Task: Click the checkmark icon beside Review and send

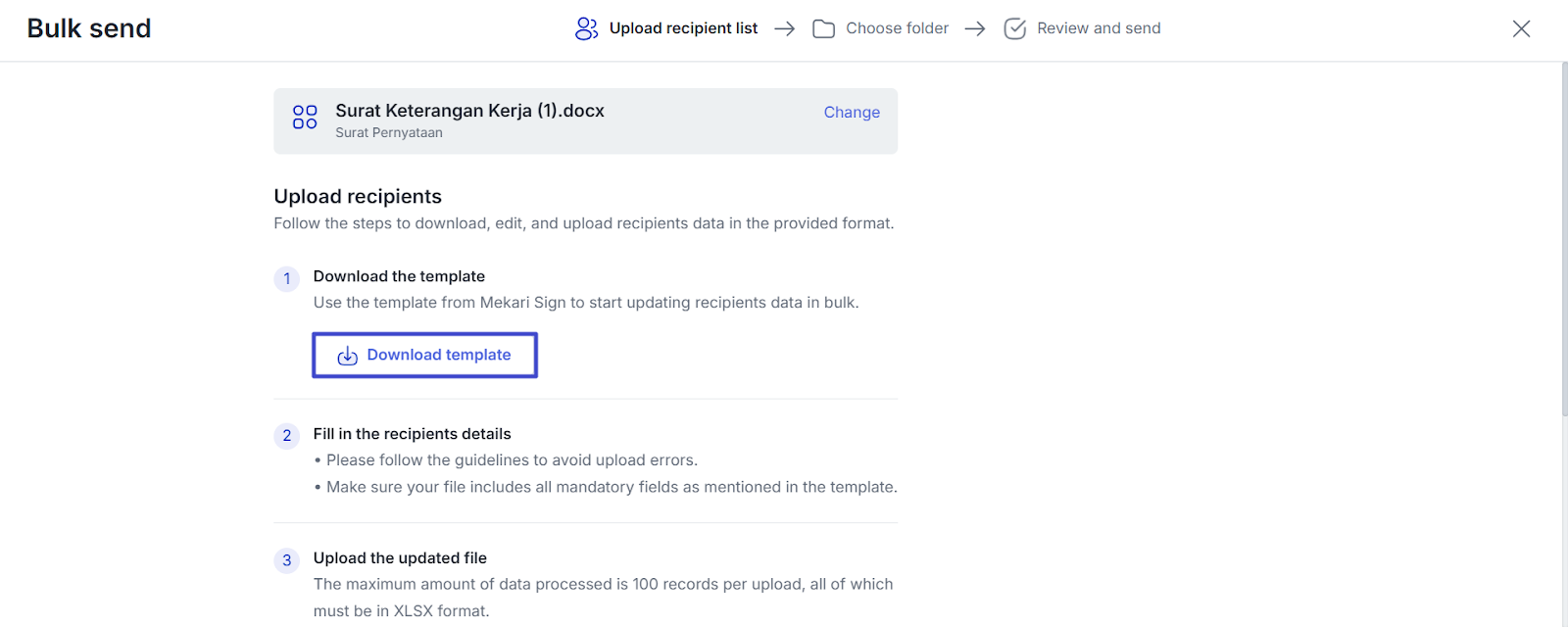Action: [1015, 28]
